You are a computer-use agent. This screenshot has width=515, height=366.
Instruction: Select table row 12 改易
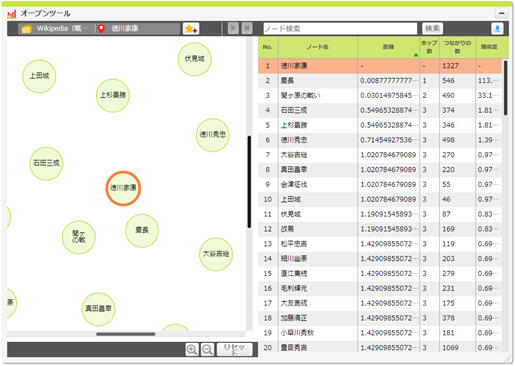coord(380,229)
